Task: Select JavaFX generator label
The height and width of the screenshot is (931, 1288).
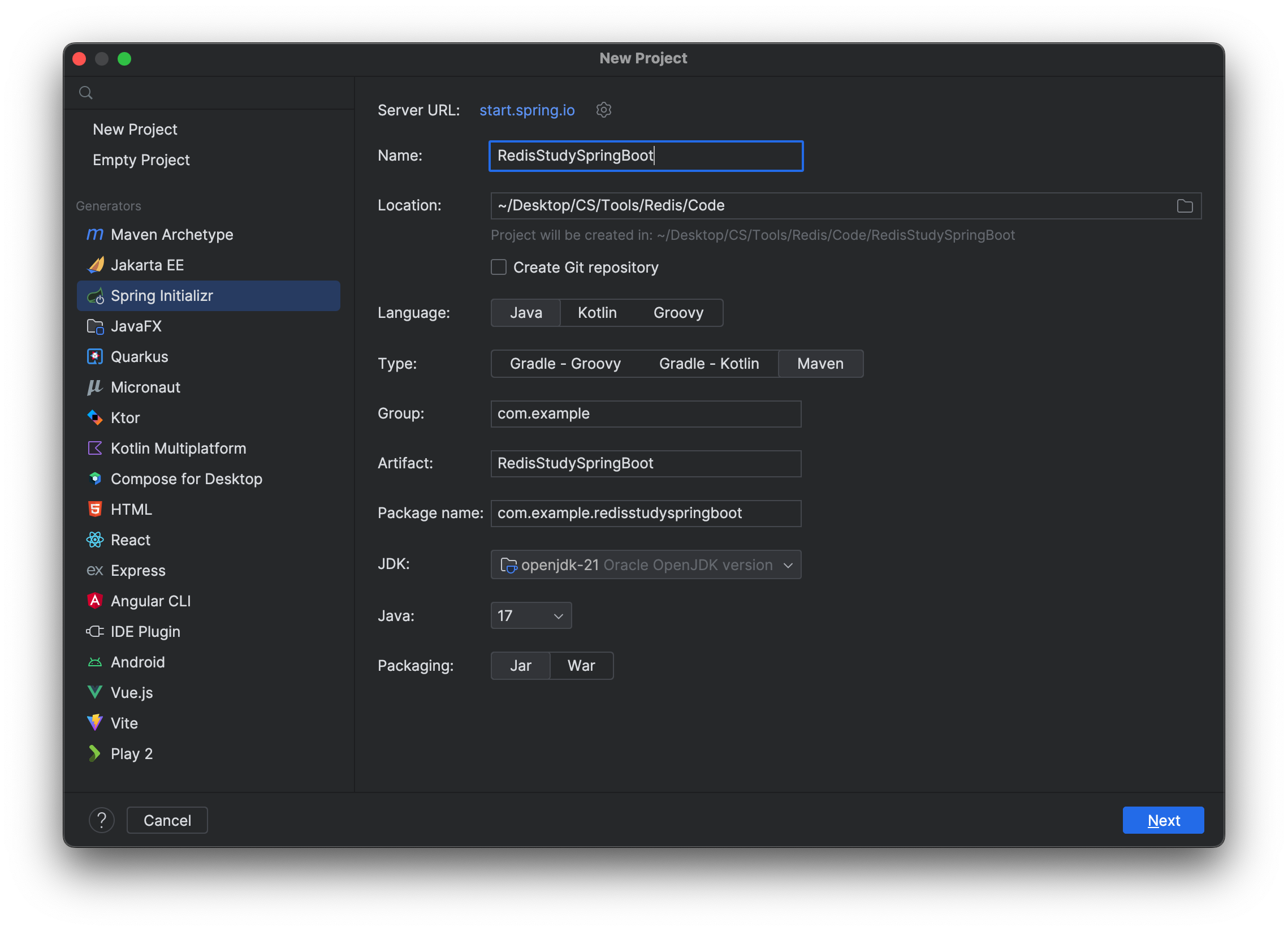Action: coord(136,326)
